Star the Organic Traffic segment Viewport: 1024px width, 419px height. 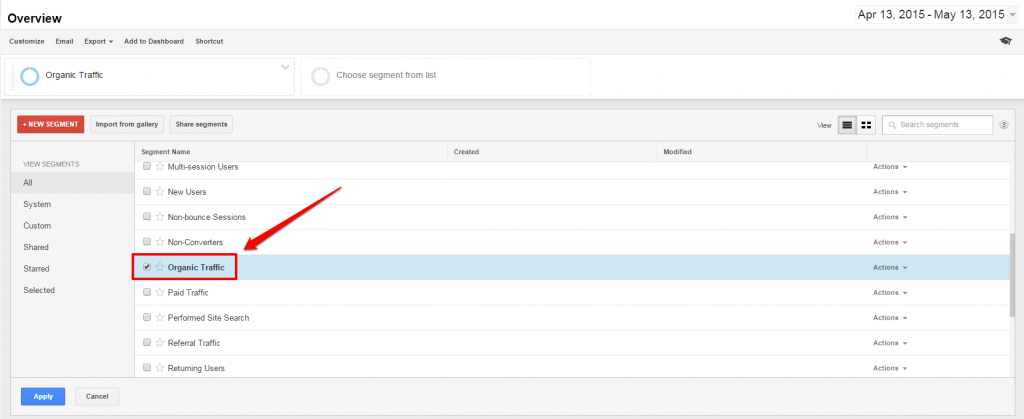(x=159, y=267)
